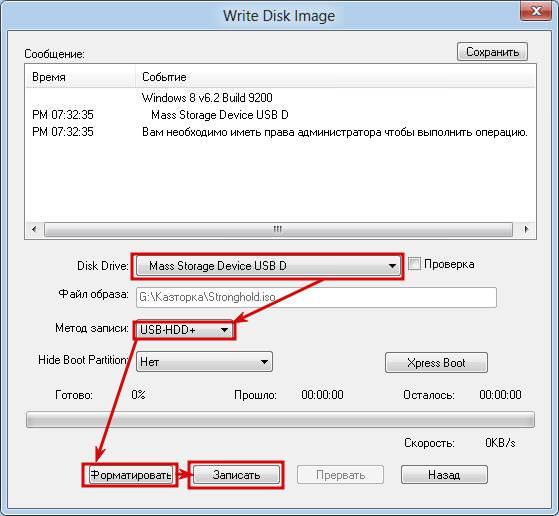Open the Hide Boot Partition dropdown
This screenshot has width=559, height=516.
[x=204, y=362]
